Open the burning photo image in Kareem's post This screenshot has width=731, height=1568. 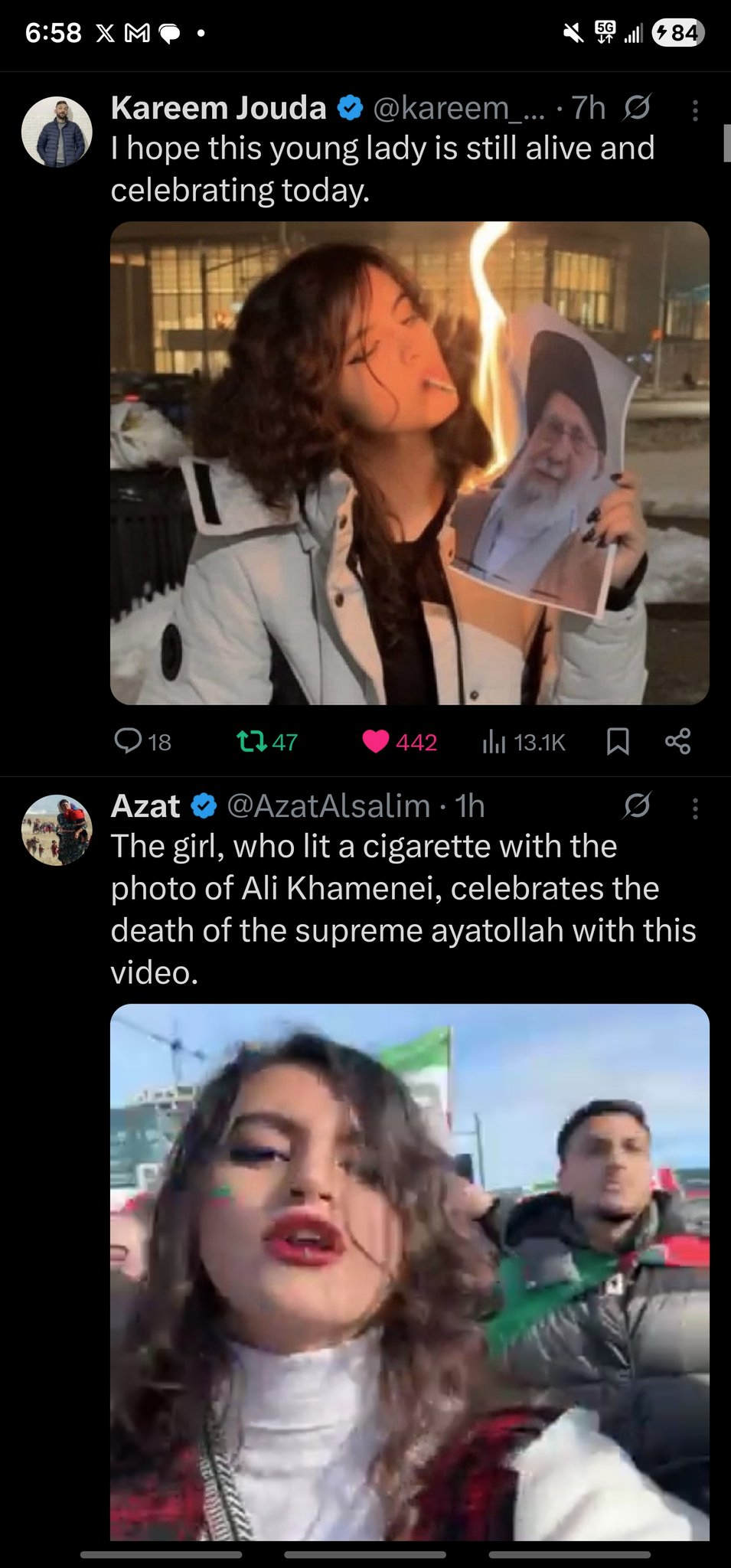[410, 463]
